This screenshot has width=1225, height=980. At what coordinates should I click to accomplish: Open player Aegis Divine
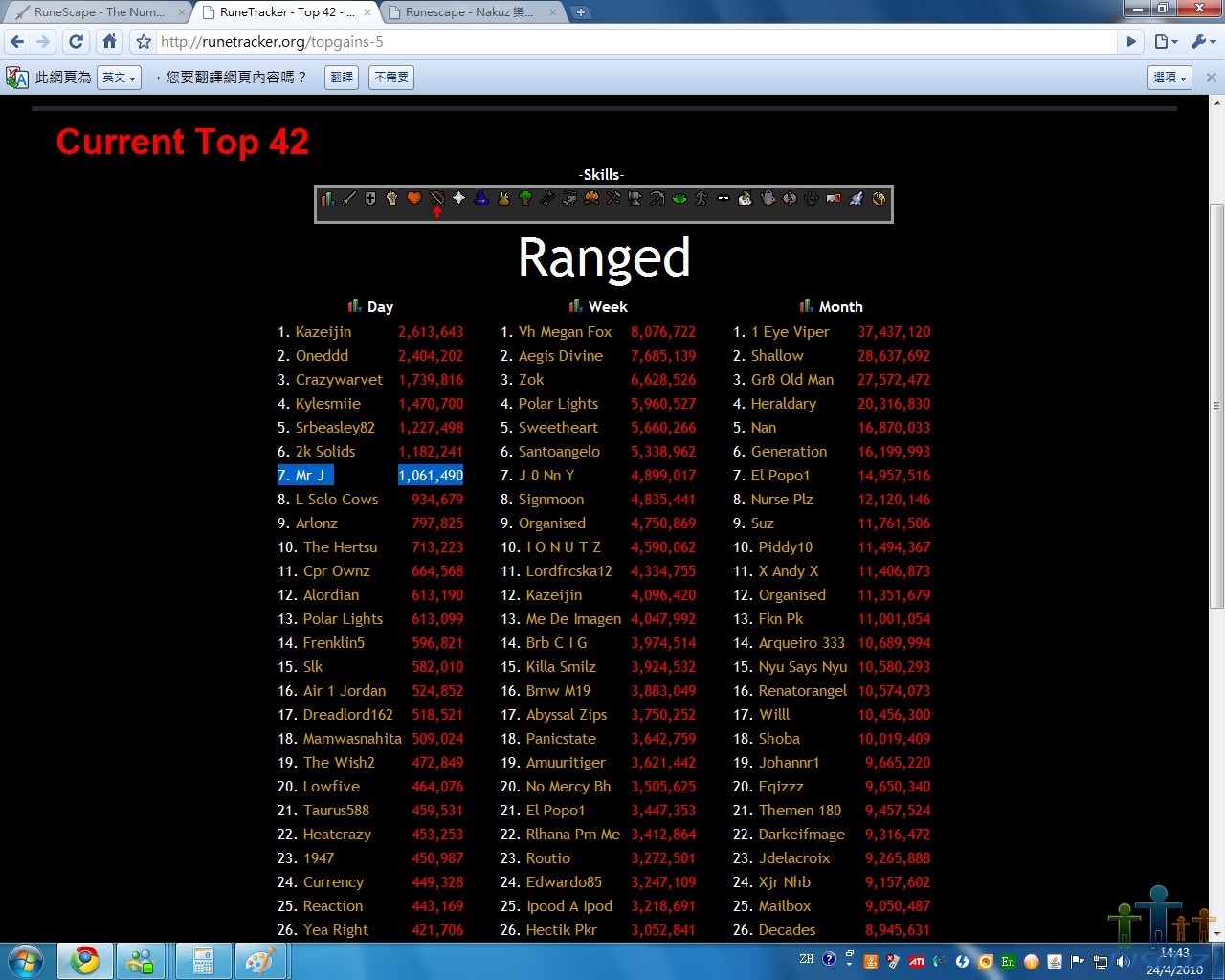pyautogui.click(x=561, y=356)
